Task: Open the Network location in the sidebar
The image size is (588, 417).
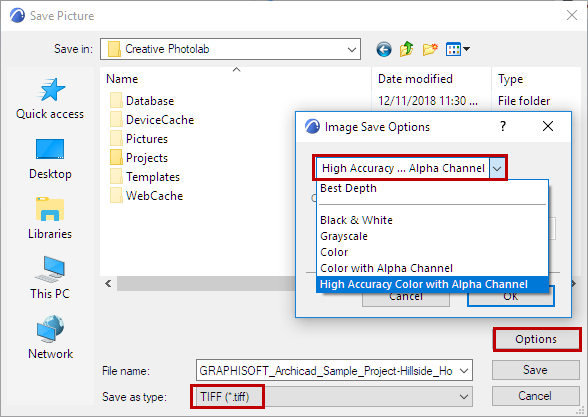Action: coord(50,338)
